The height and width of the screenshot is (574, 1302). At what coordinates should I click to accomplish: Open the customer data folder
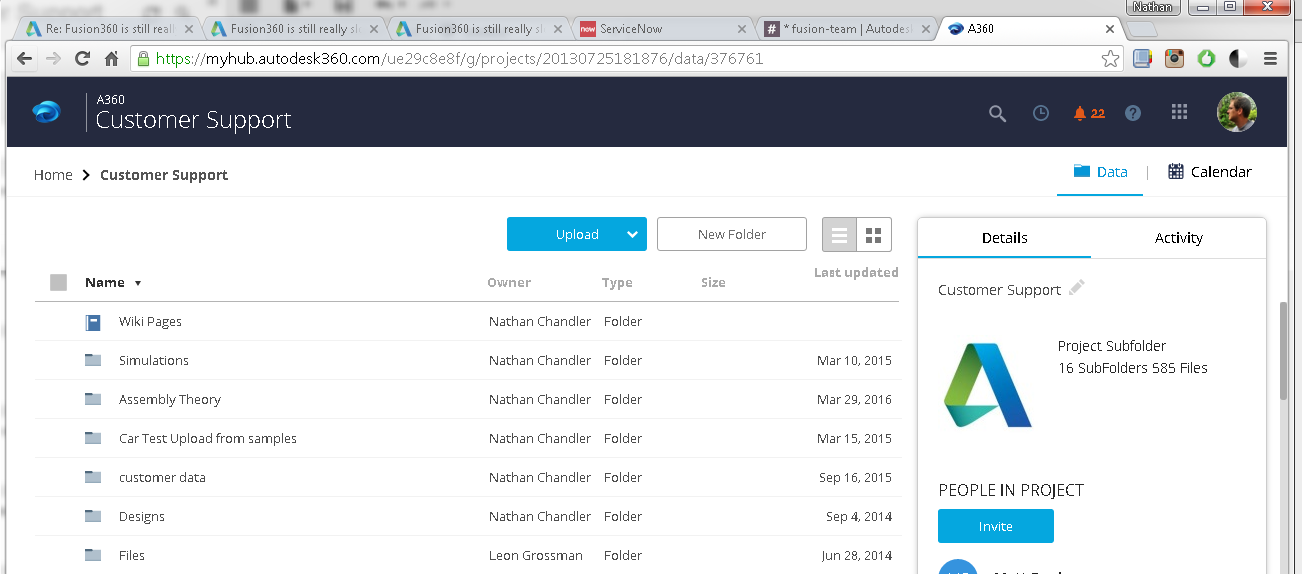point(162,477)
